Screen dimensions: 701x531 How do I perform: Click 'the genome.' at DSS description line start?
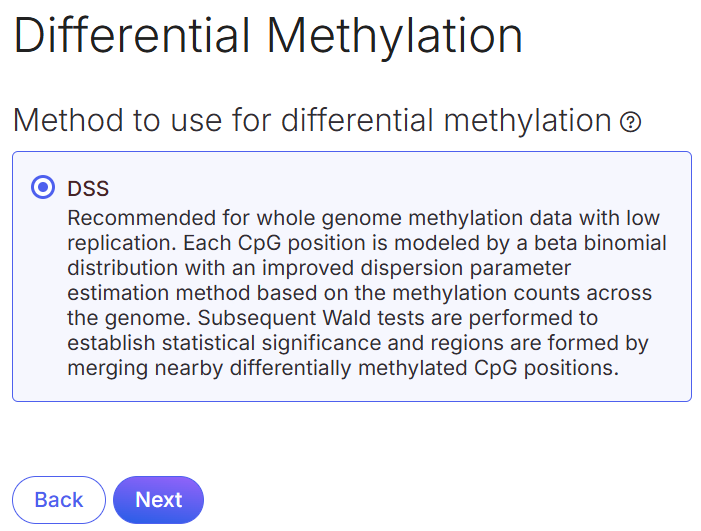click(129, 318)
